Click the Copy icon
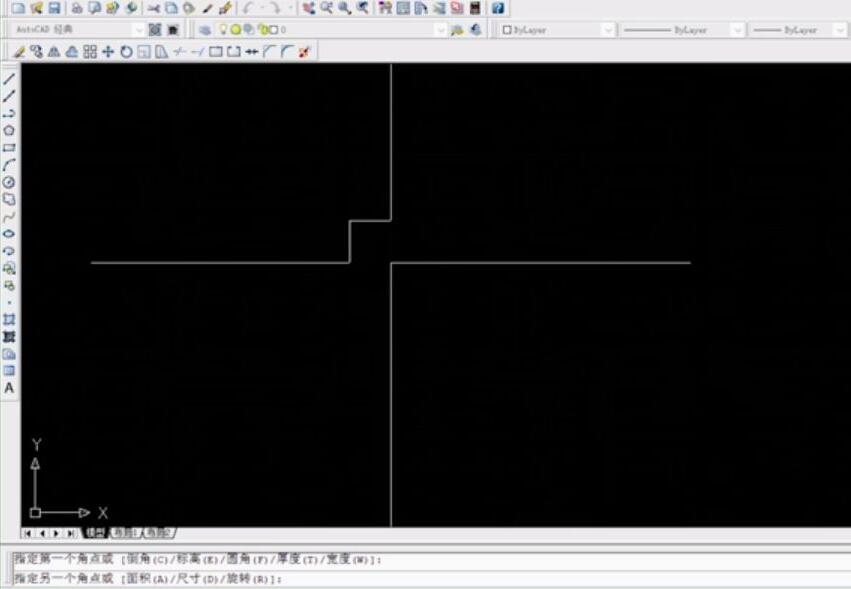 click(x=172, y=8)
